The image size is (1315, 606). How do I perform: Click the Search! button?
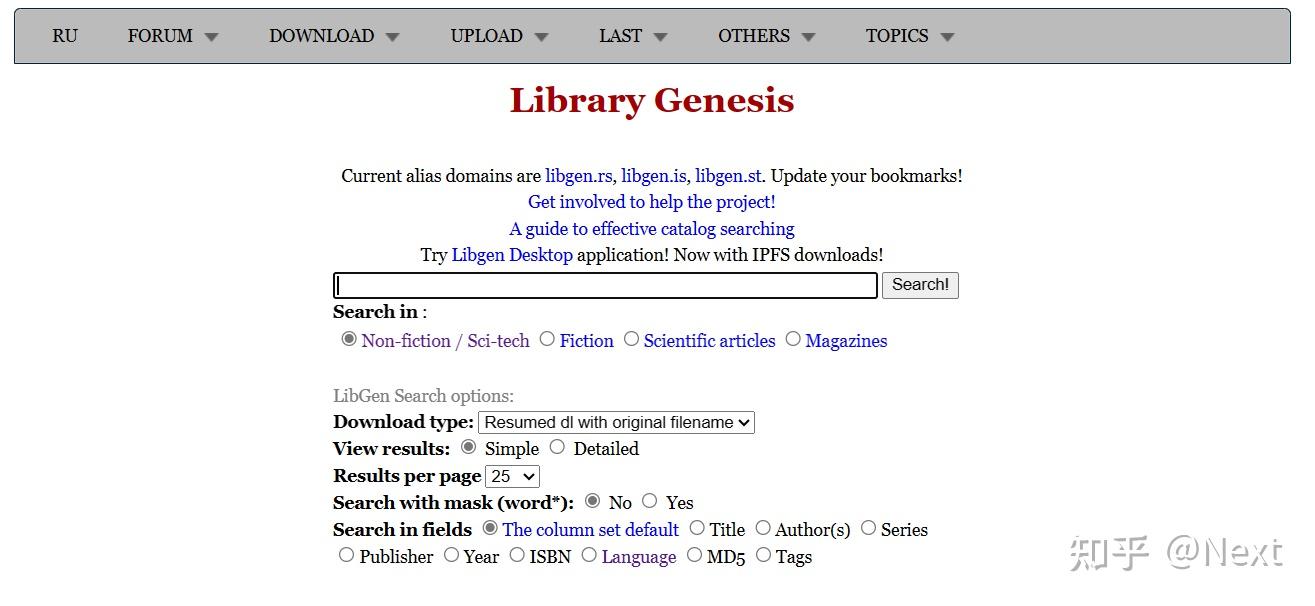pos(920,285)
